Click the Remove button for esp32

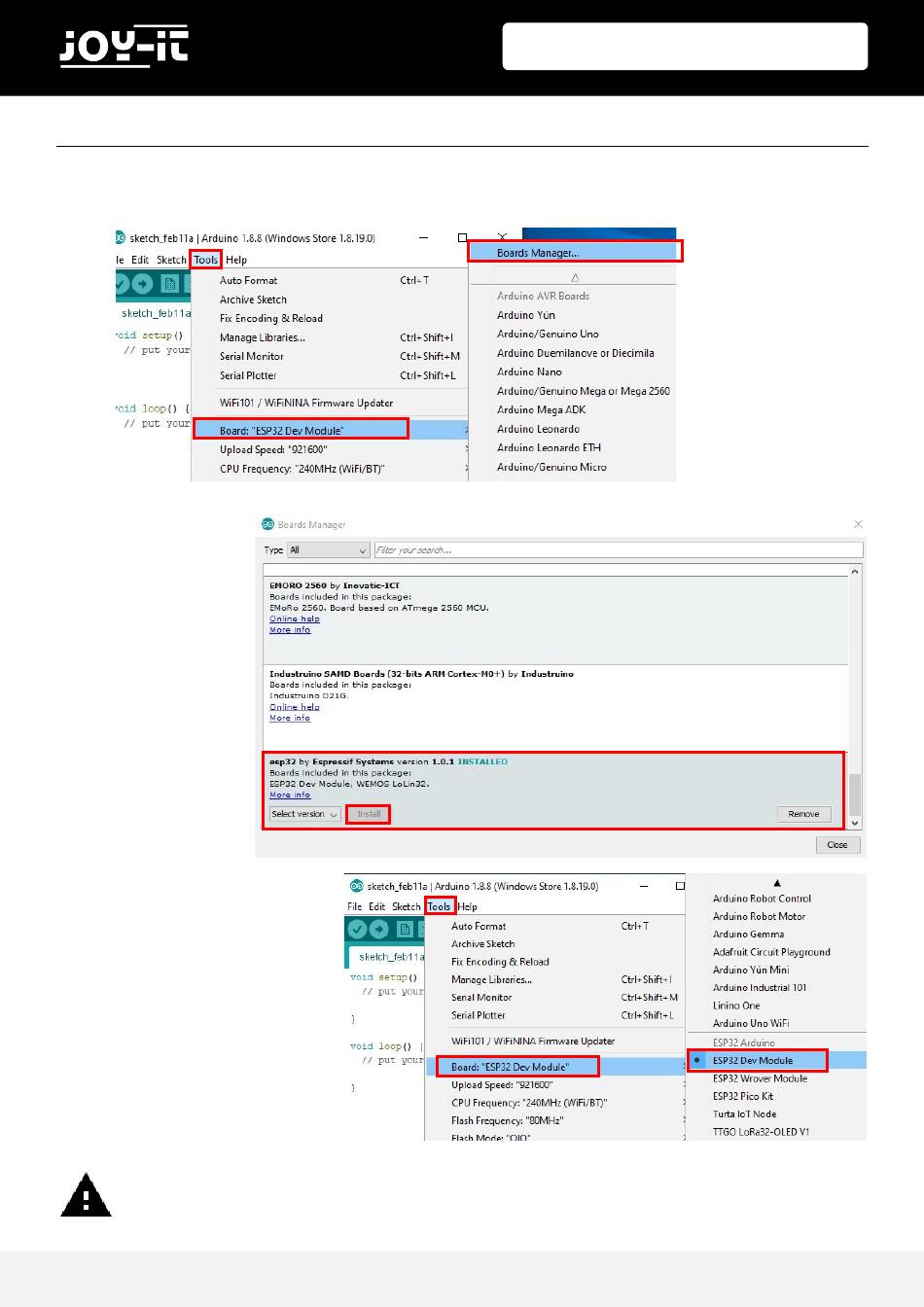coord(803,814)
